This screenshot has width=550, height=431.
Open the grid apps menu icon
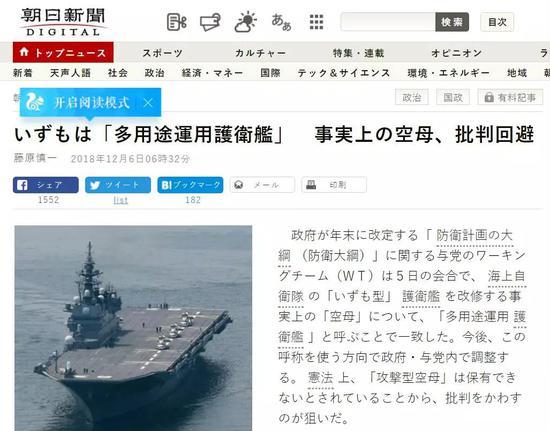316,22
